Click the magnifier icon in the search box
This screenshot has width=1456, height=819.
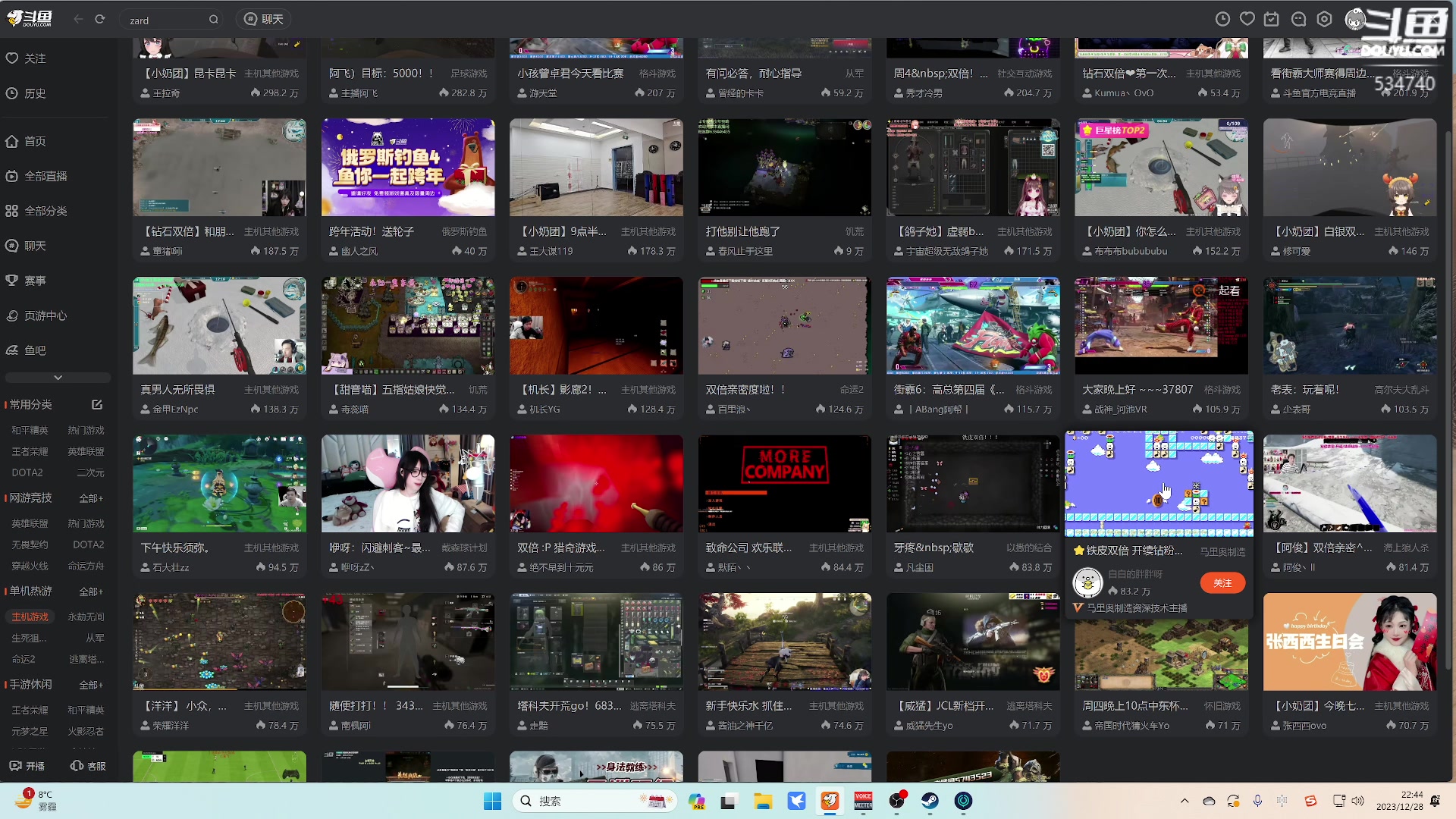point(214,20)
